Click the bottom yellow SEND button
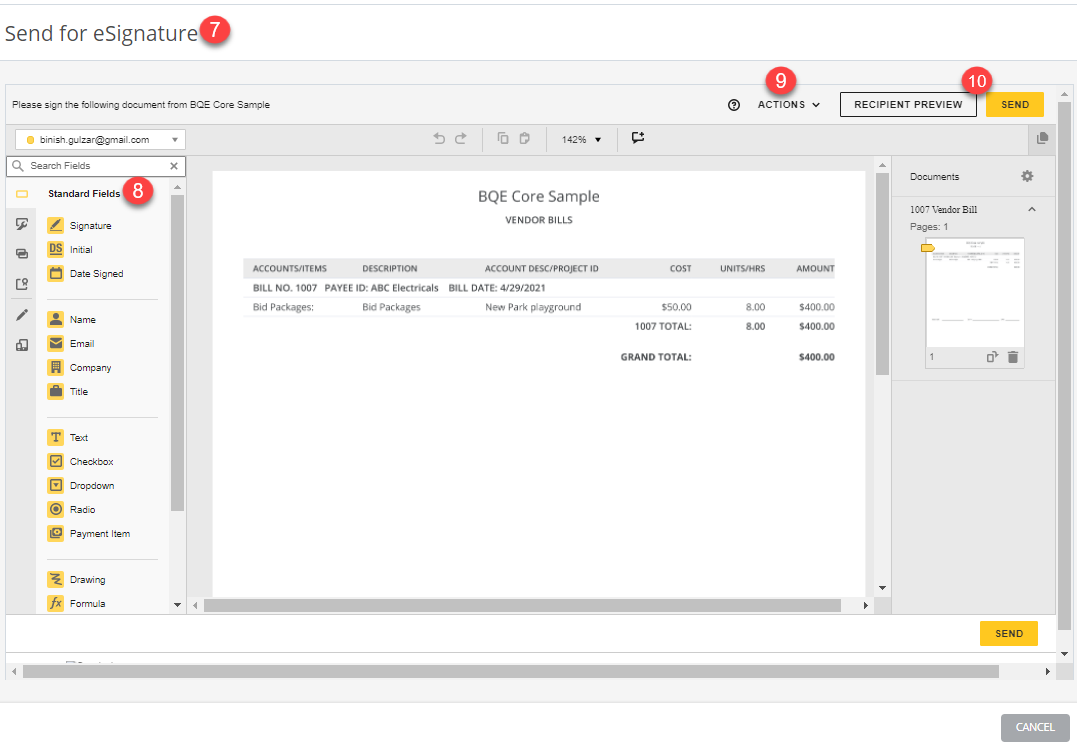Image resolution: width=1077 pixels, height=745 pixels. (1008, 634)
